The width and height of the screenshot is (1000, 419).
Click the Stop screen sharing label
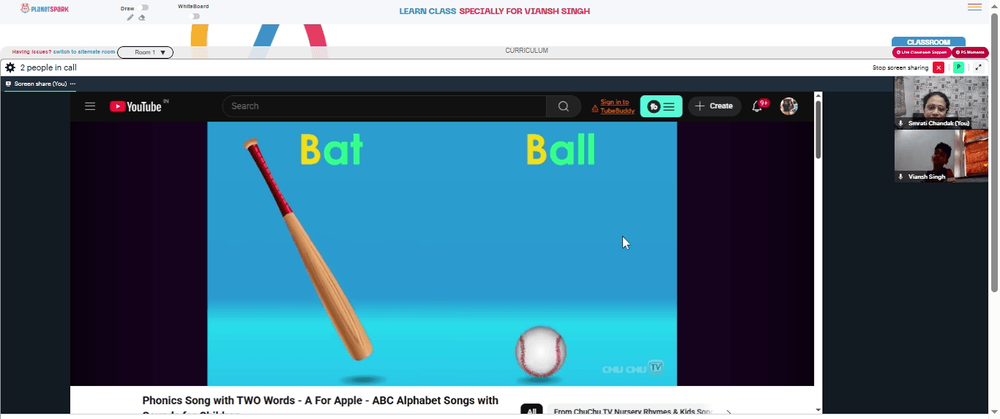point(900,68)
